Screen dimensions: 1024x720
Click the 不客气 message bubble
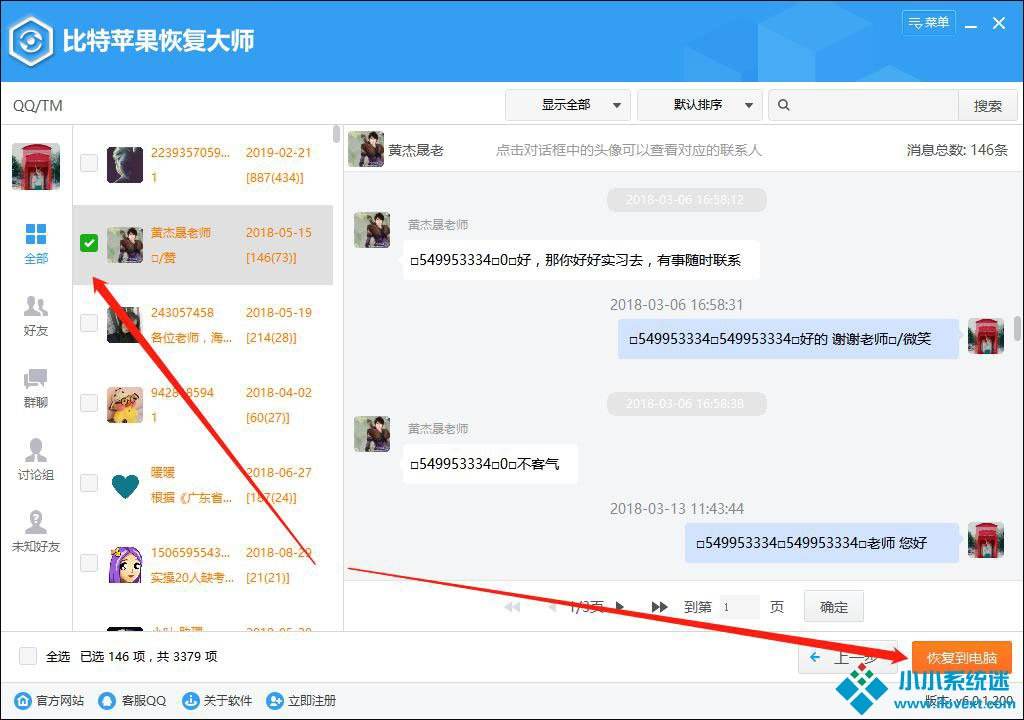(x=490, y=464)
